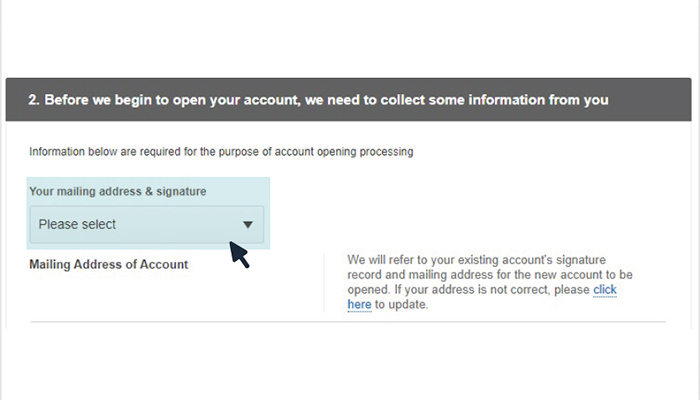Click "collect some information from you" header text

494,100
